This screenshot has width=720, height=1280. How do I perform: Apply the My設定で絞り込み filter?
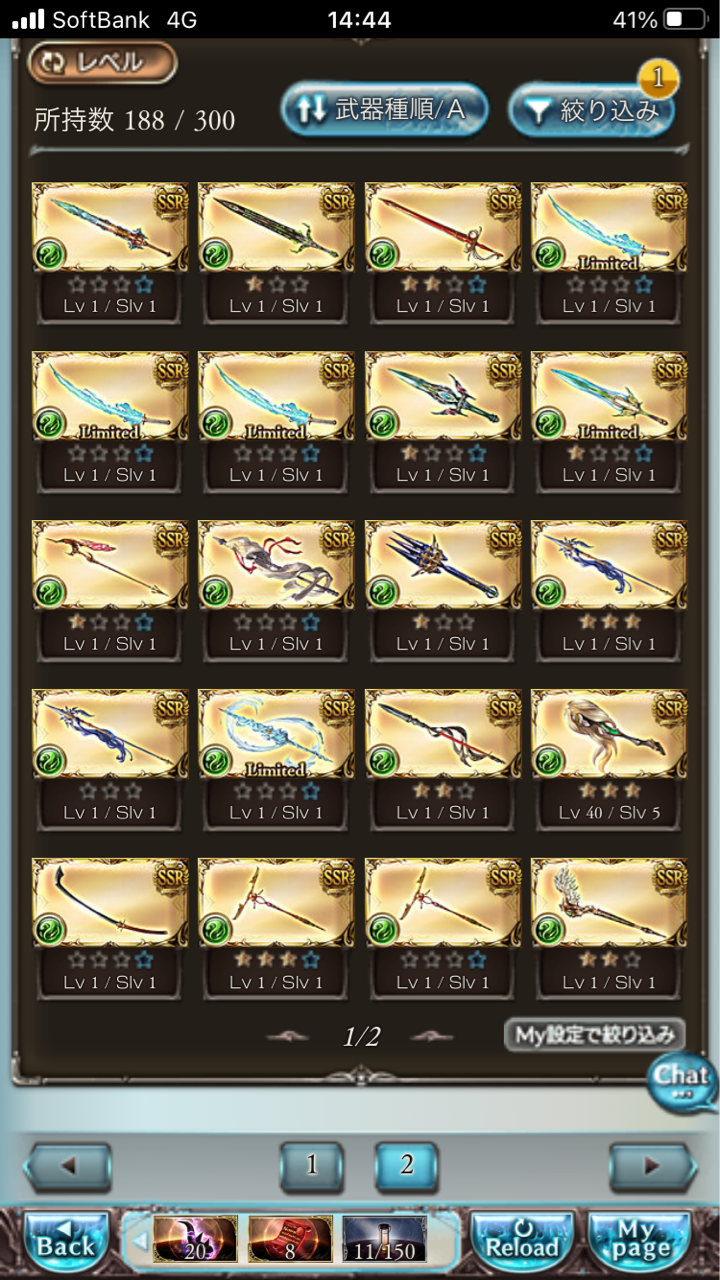coord(595,1034)
